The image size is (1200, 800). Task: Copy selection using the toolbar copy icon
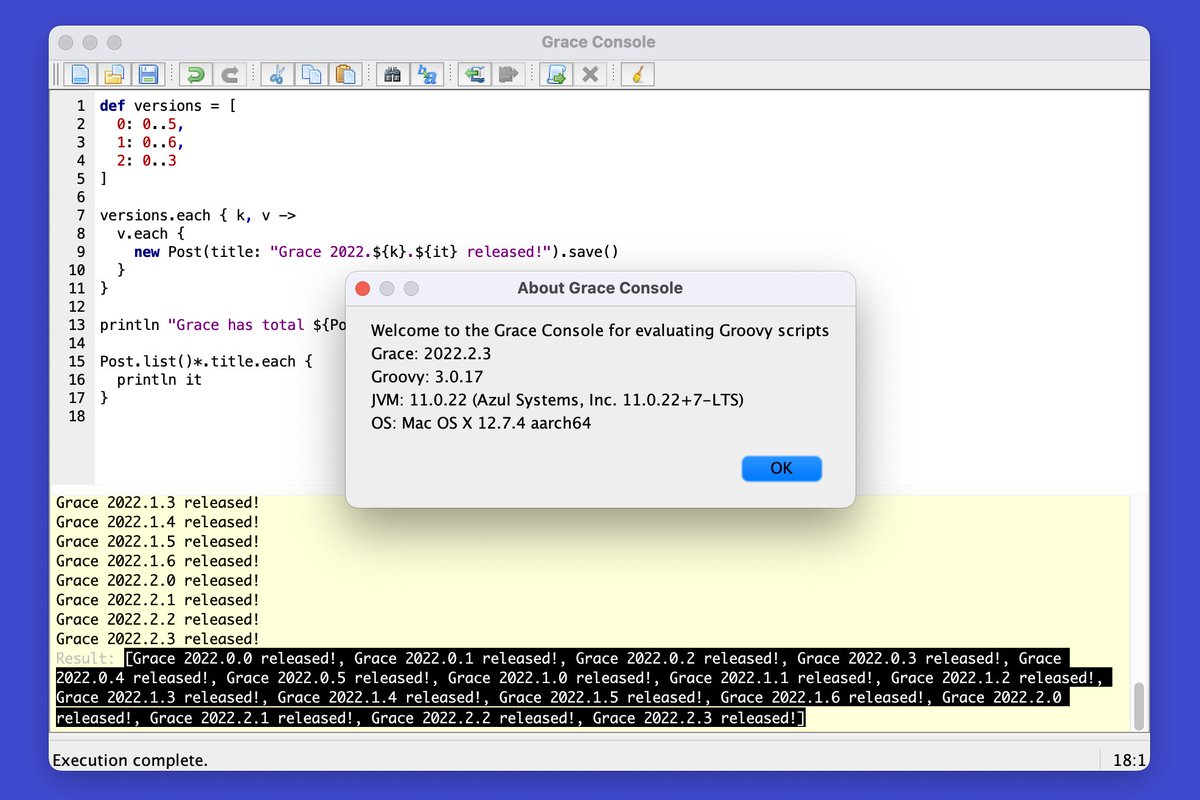tap(312, 73)
